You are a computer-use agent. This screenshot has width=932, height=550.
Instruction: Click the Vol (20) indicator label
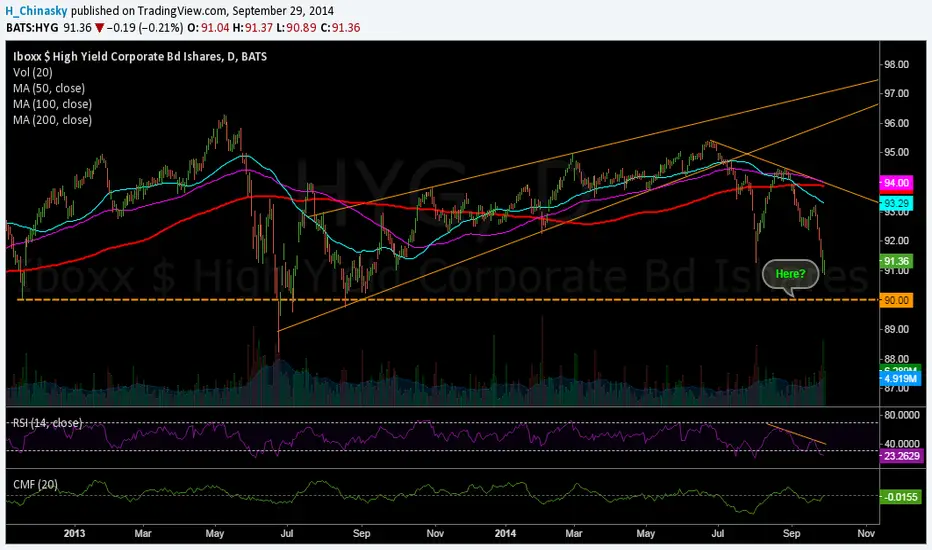click(x=33, y=72)
